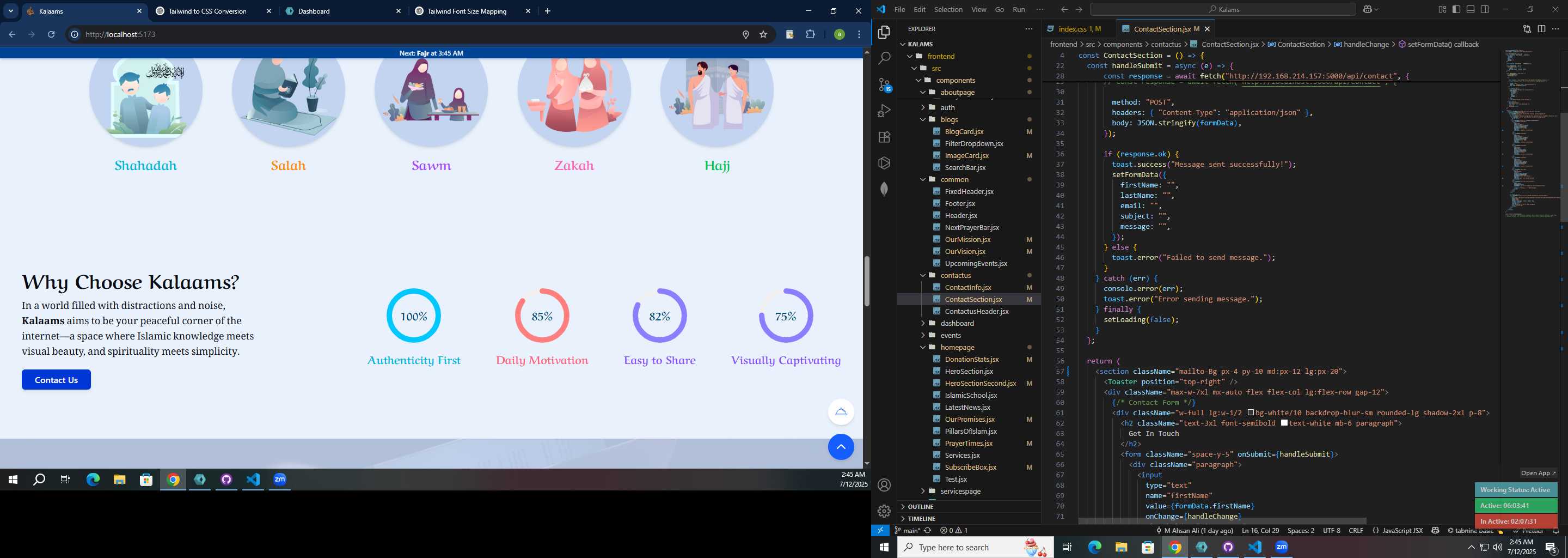Viewport: 1568px width, 558px height.
Task: Open the Source Control view icon
Action: click(884, 84)
